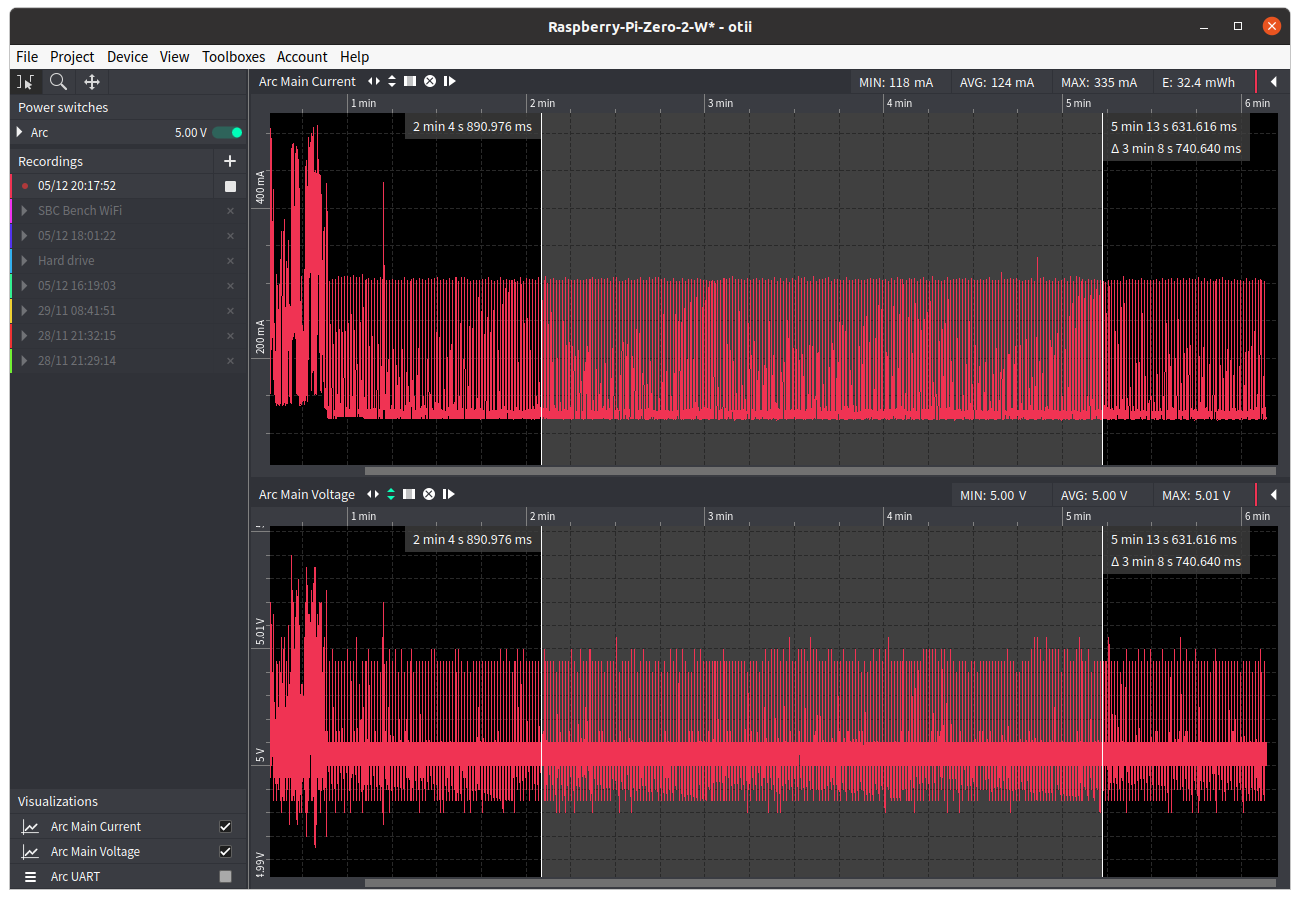Image resolution: width=1300 pixels, height=899 pixels.
Task: Uncheck Arc Main Voltage visualization
Action: click(x=225, y=852)
